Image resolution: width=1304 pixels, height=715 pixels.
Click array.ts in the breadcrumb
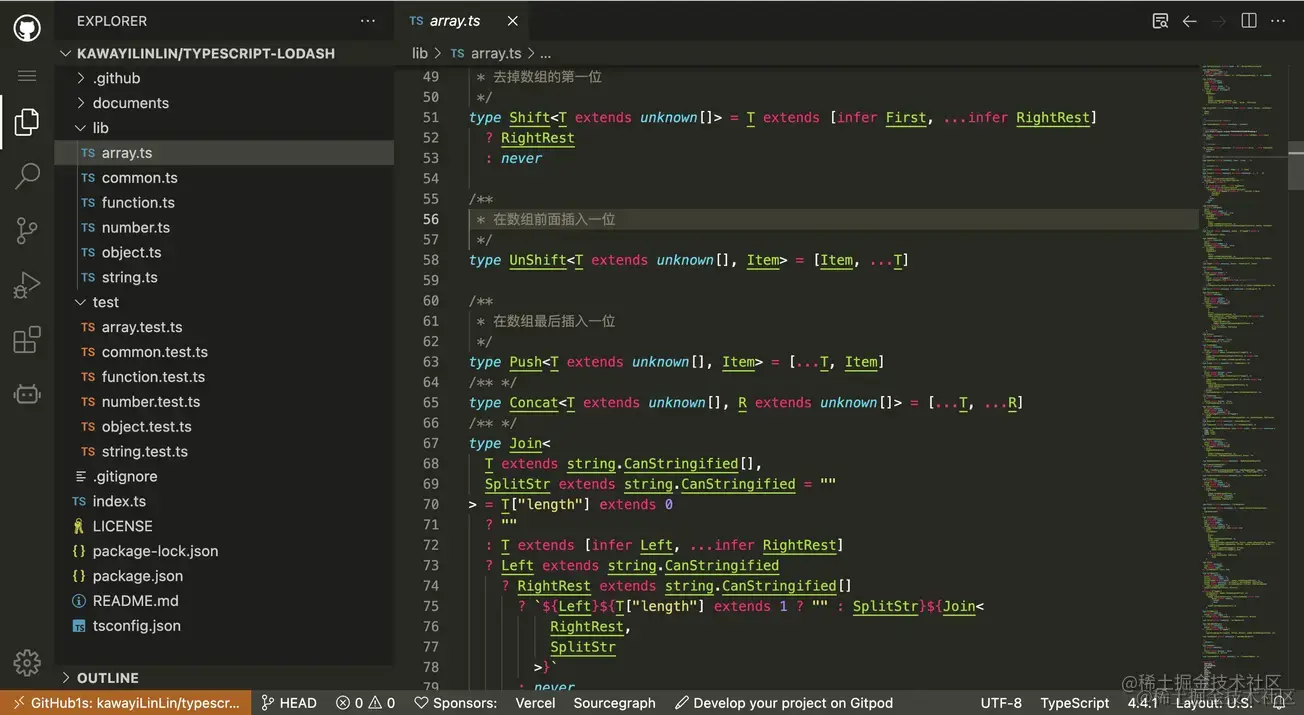pyautogui.click(x=486, y=53)
